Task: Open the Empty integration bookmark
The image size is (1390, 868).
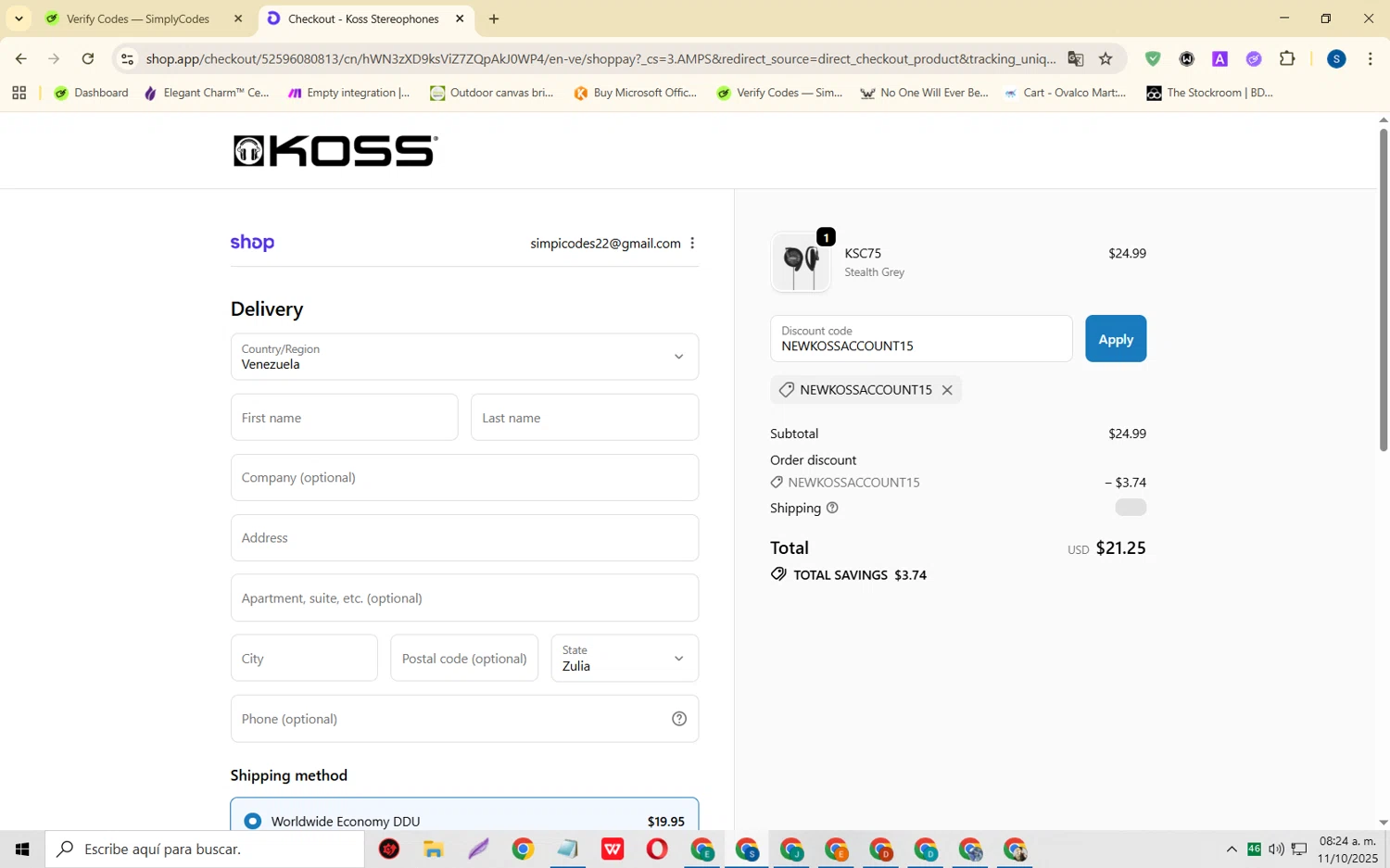Action: 349,93
